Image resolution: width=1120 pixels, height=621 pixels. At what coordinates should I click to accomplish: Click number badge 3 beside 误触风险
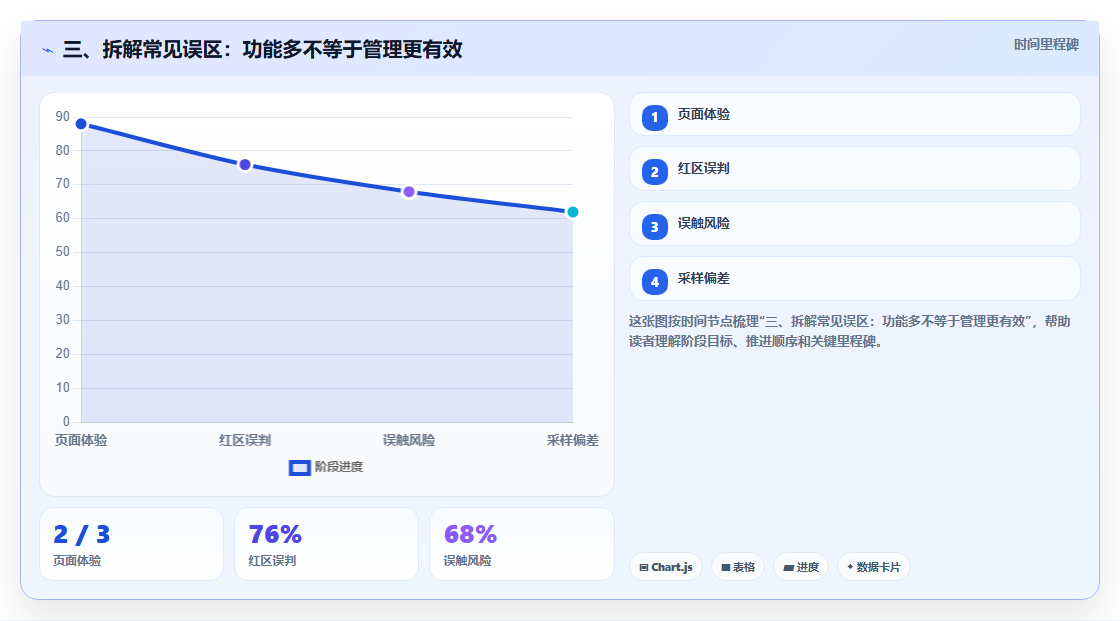pyautogui.click(x=654, y=227)
